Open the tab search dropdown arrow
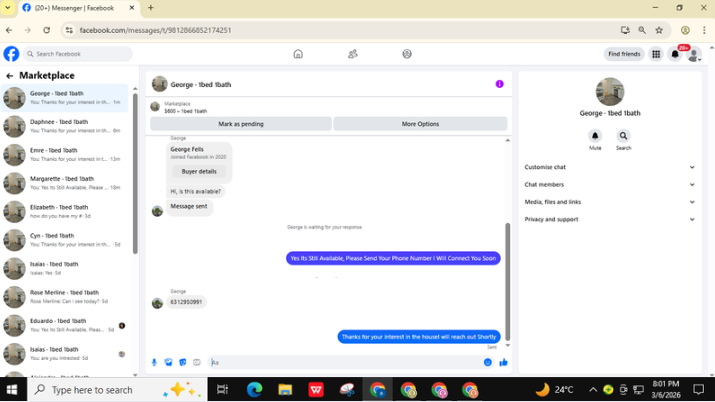This screenshot has height=402, width=715. tap(8, 8)
